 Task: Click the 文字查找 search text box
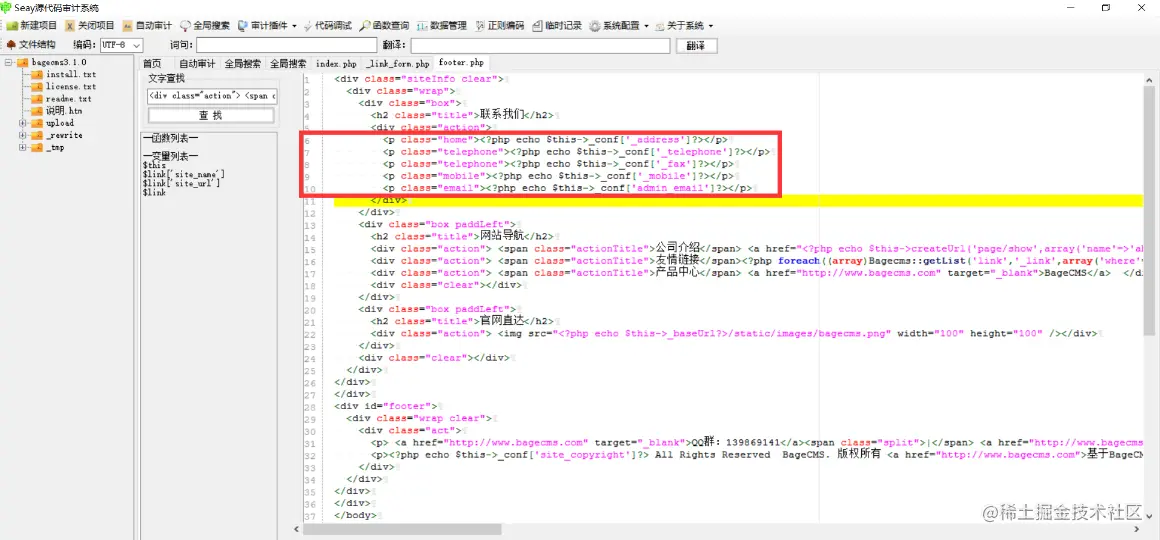(x=211, y=95)
